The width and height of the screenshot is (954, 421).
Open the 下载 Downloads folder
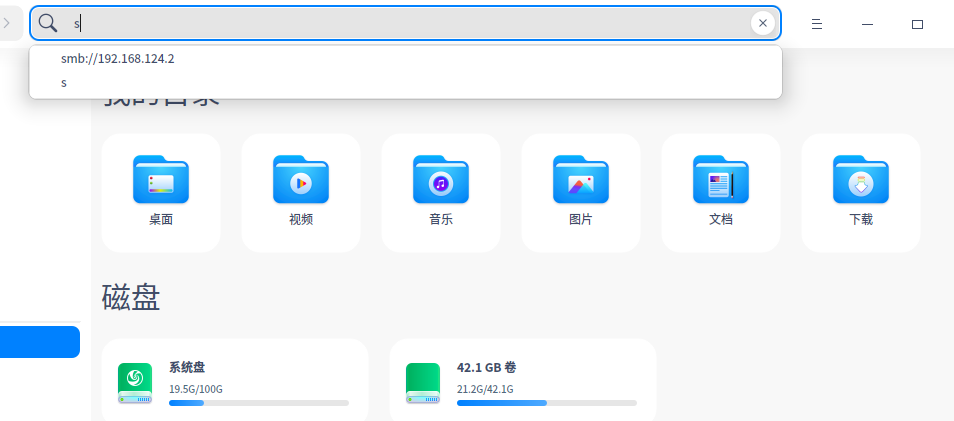861,193
